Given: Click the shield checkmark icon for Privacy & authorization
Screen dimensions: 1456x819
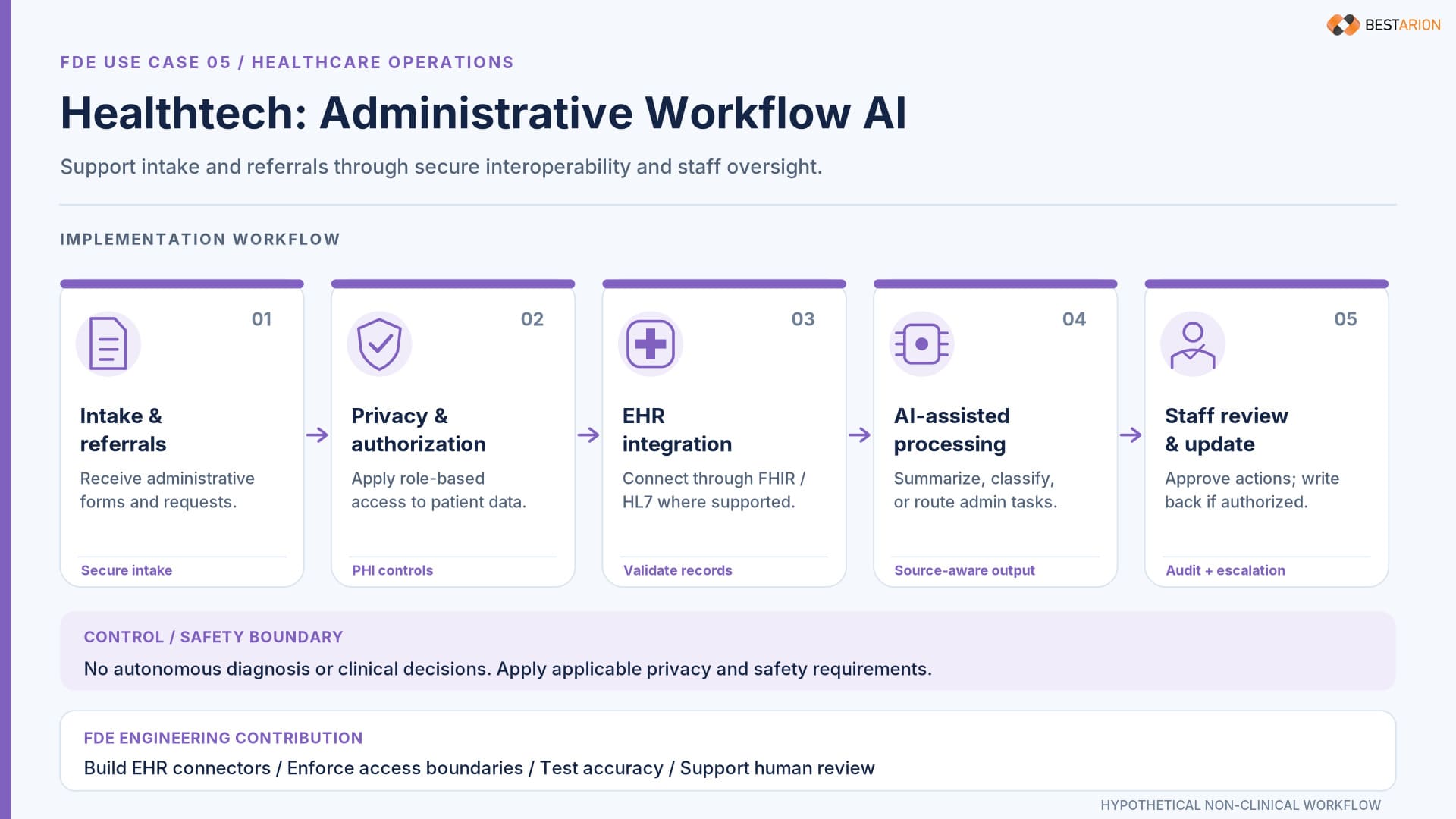Looking at the screenshot, I should click(x=379, y=344).
